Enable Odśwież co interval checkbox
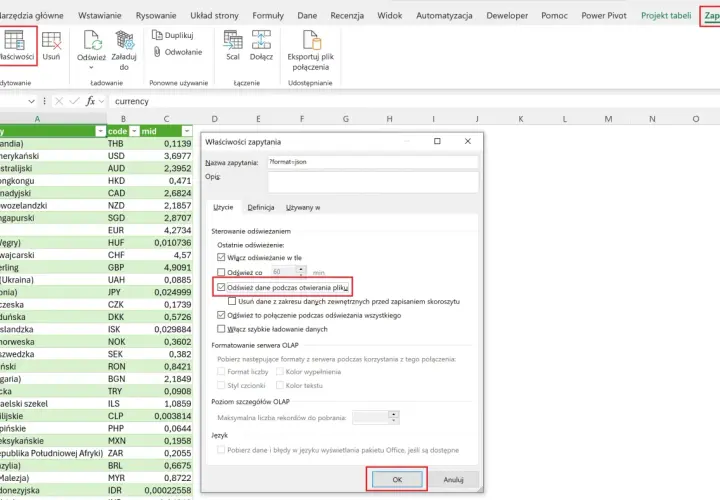This screenshot has height=500, width=720. click(221, 272)
